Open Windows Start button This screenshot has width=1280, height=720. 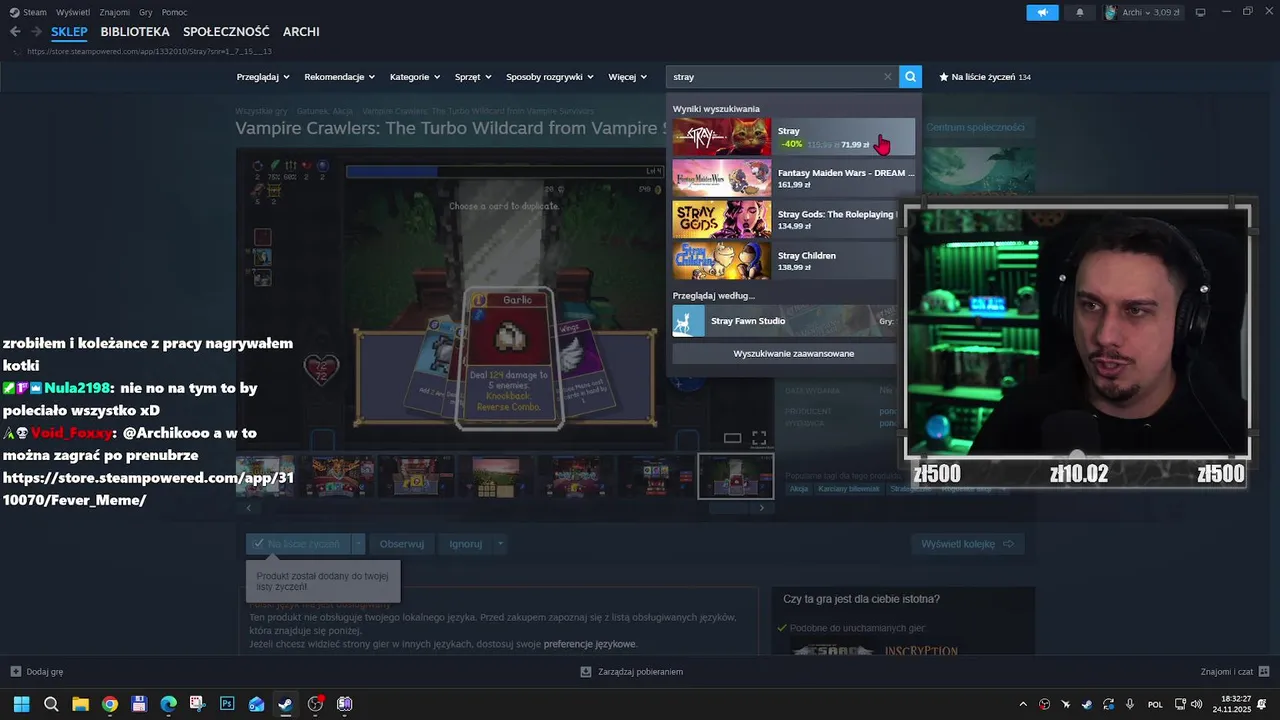tap(21, 704)
